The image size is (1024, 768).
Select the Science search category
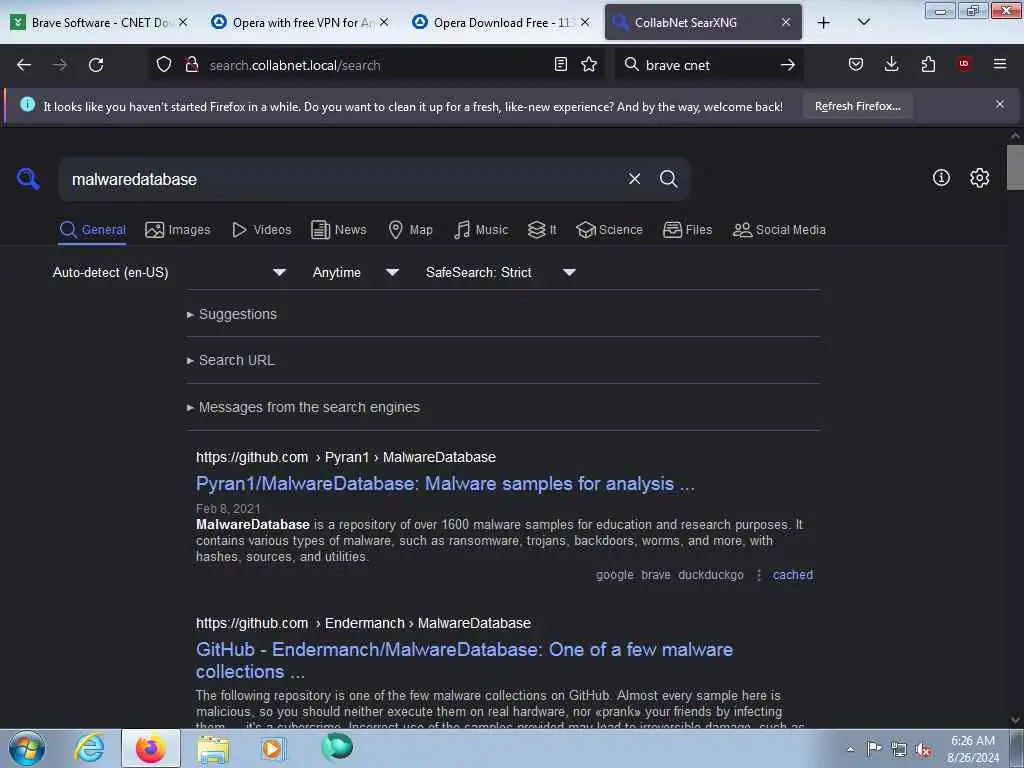(609, 230)
